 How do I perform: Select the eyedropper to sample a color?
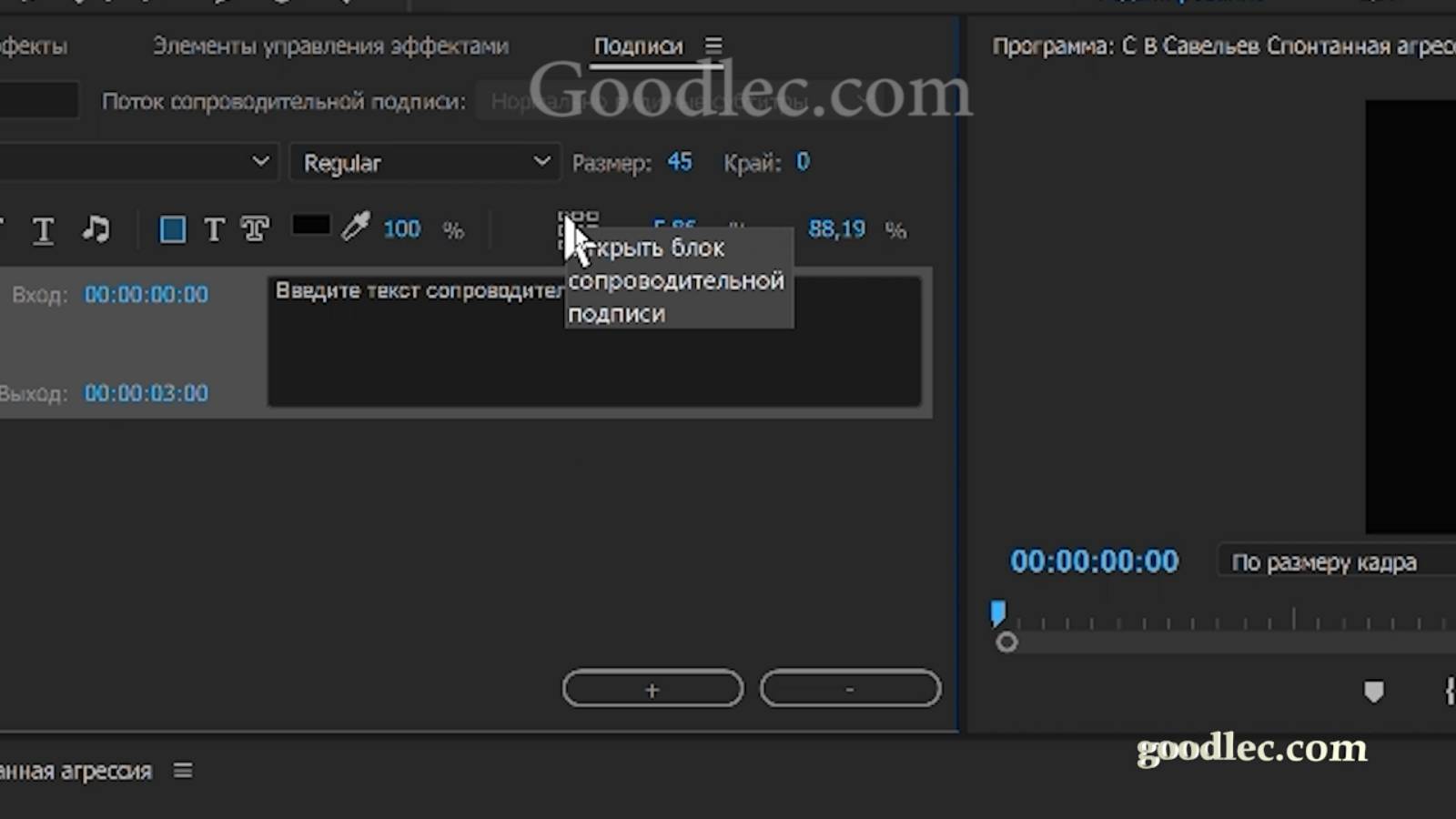356,228
